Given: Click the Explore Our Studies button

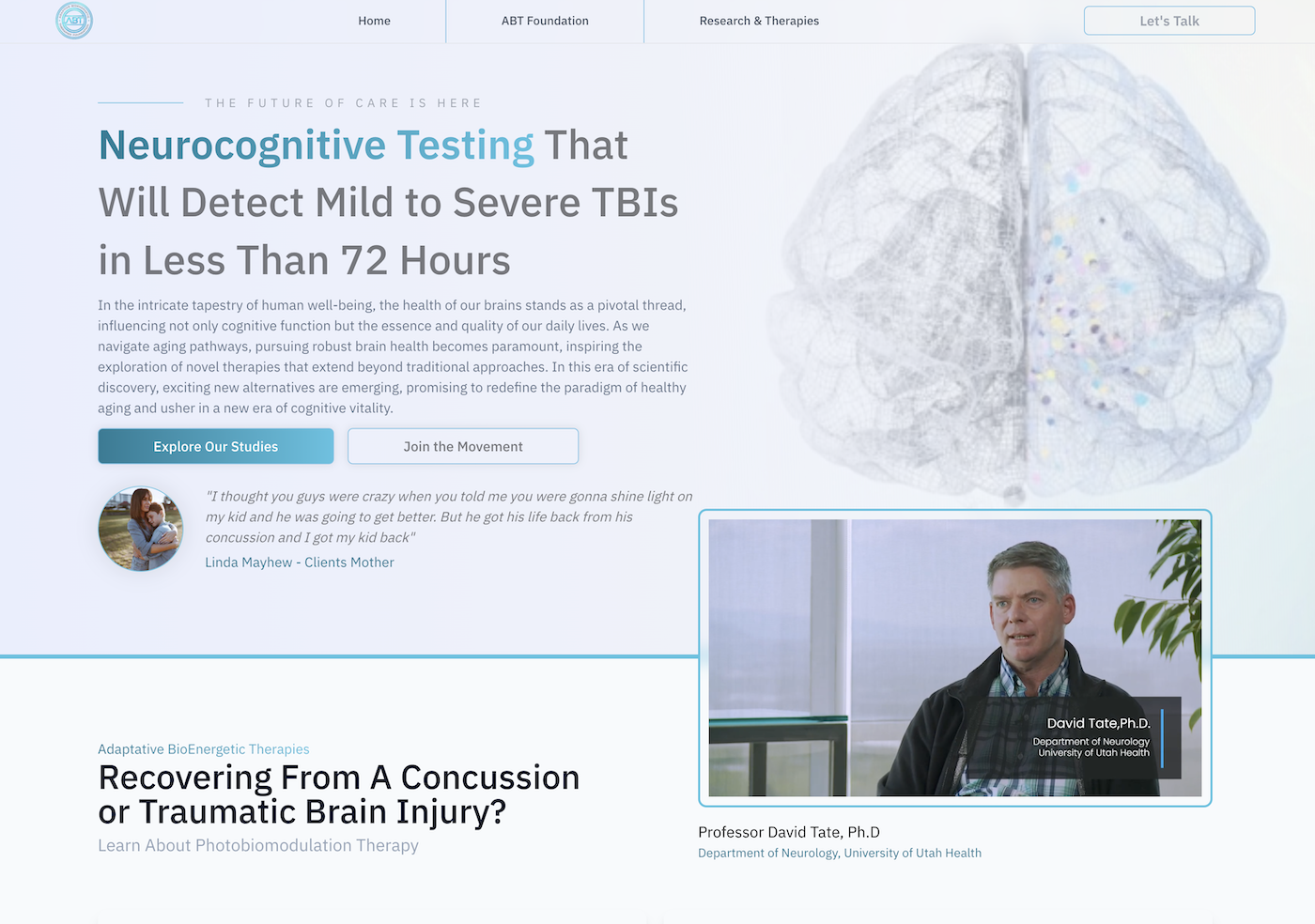Looking at the screenshot, I should coord(216,446).
